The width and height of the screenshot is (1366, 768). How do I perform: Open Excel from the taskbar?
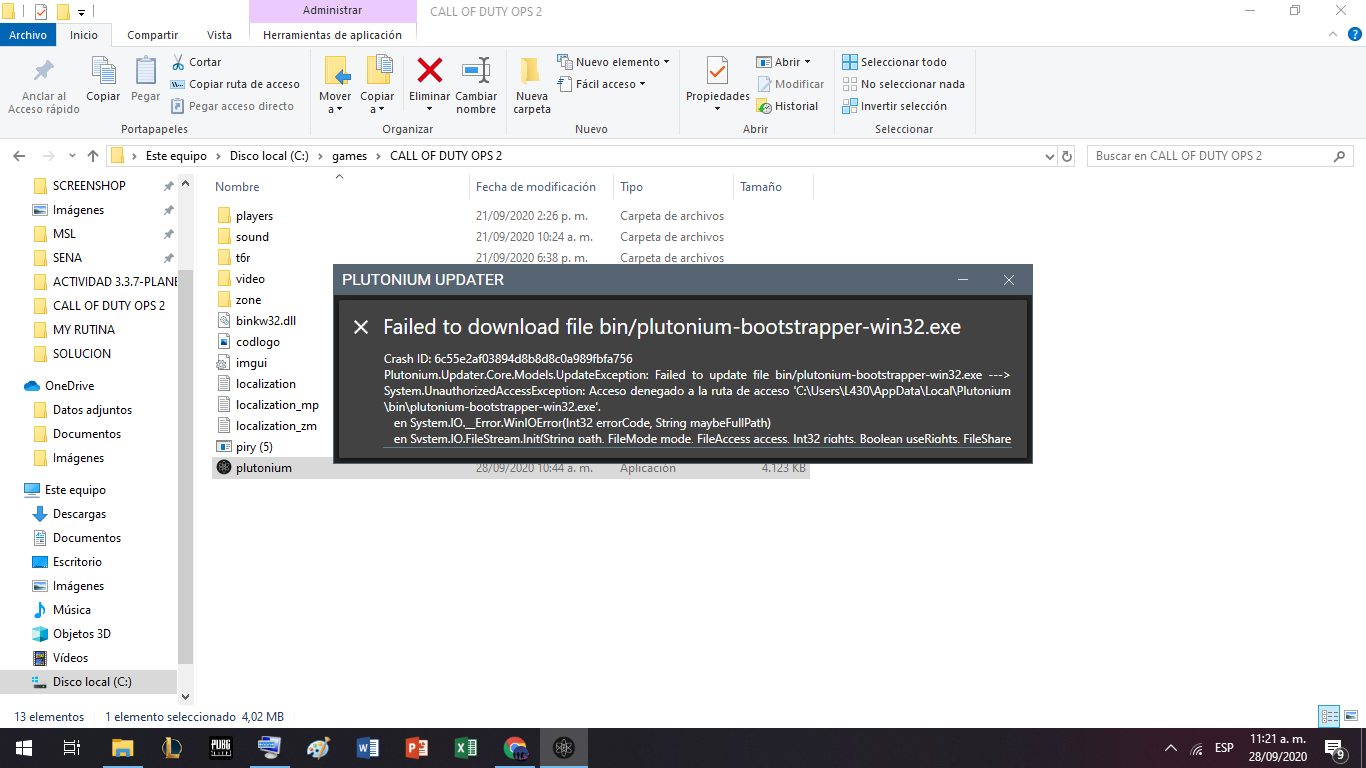tap(466, 748)
